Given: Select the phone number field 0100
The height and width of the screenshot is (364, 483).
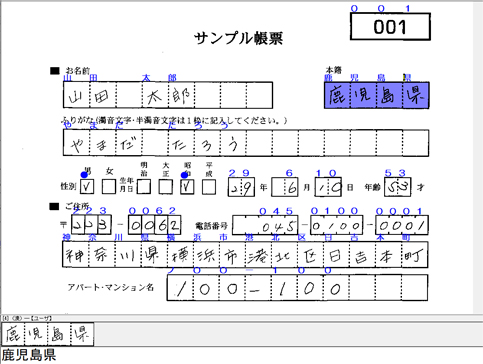Looking at the screenshot, I should point(336,226).
